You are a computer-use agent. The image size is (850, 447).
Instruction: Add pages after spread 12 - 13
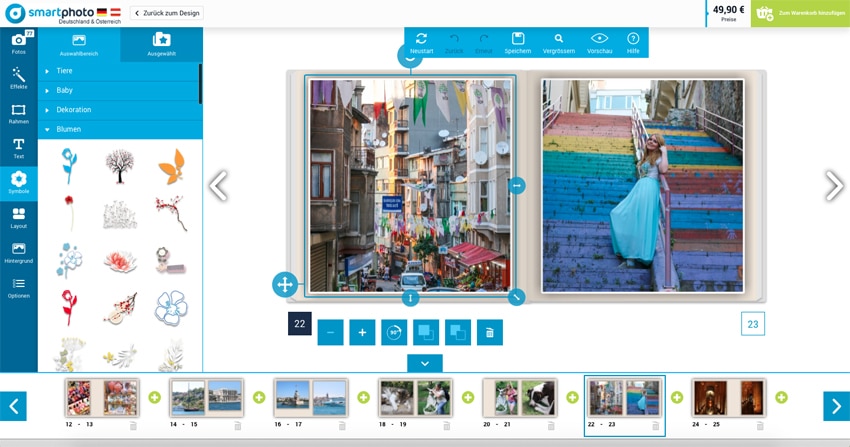[154, 398]
